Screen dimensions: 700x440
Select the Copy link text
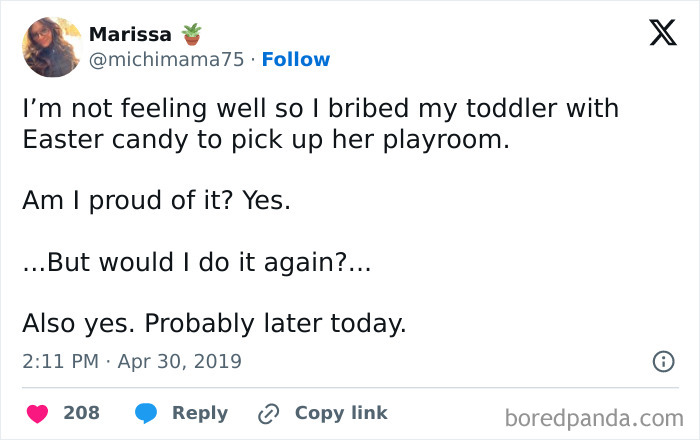pyautogui.click(x=341, y=413)
